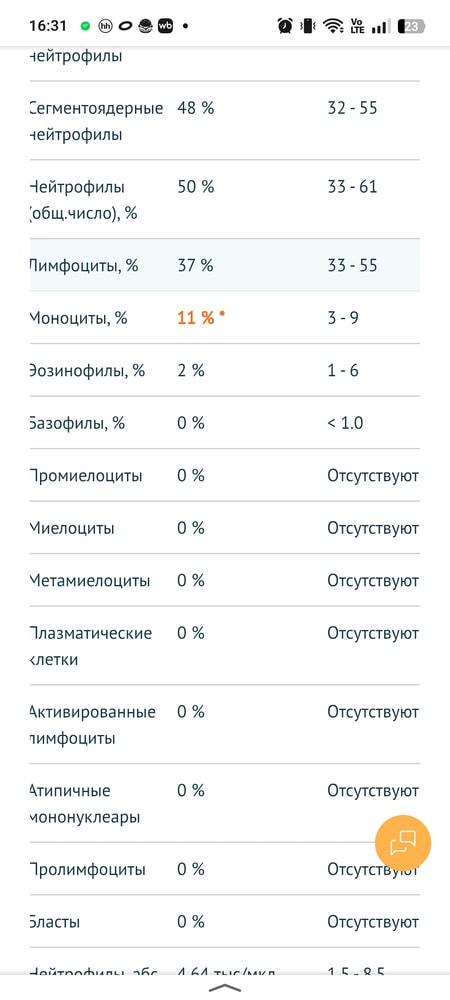The height and width of the screenshot is (1000, 450).
Task: Tap the VoLTE status icon
Action: coord(357,26)
